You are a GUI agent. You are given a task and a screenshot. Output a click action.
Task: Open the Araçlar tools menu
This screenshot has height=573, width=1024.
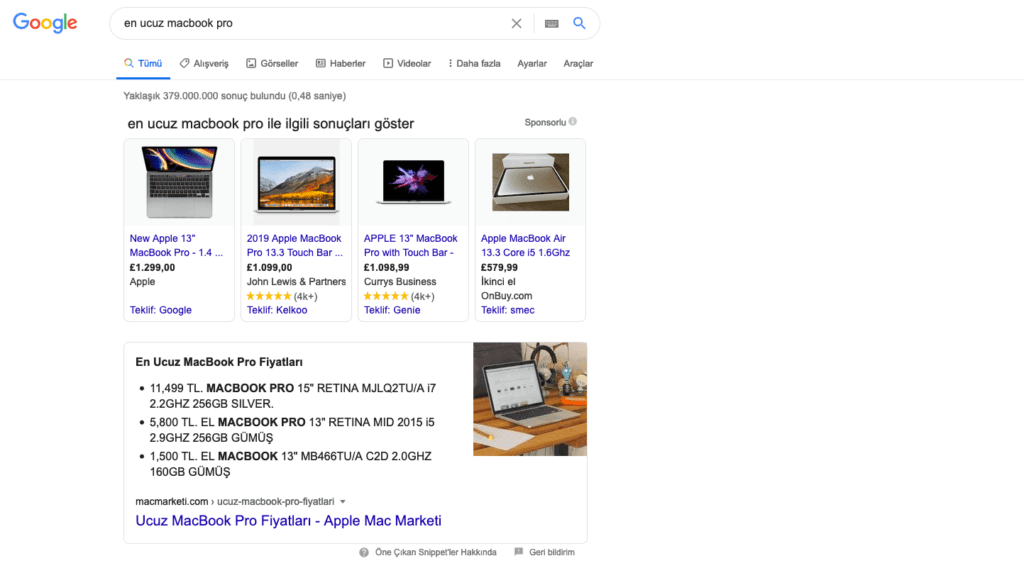(x=578, y=63)
